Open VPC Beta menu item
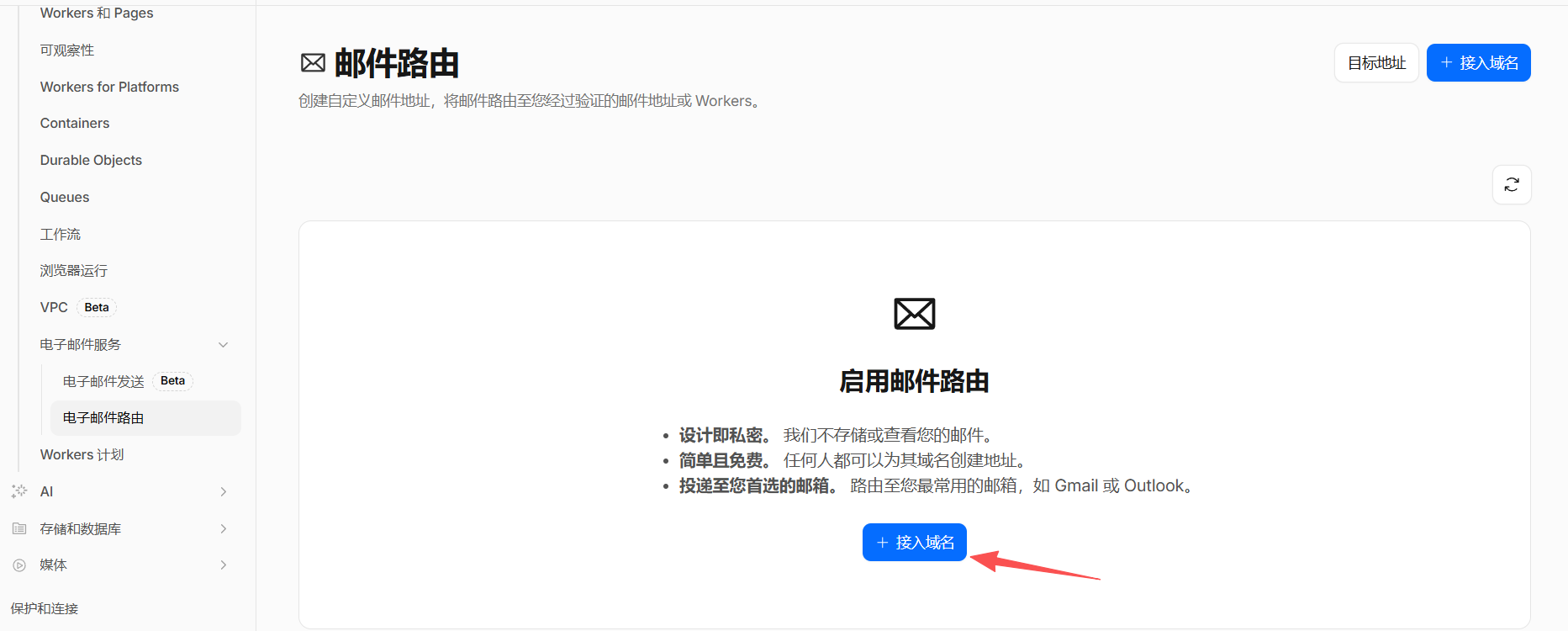 (78, 307)
